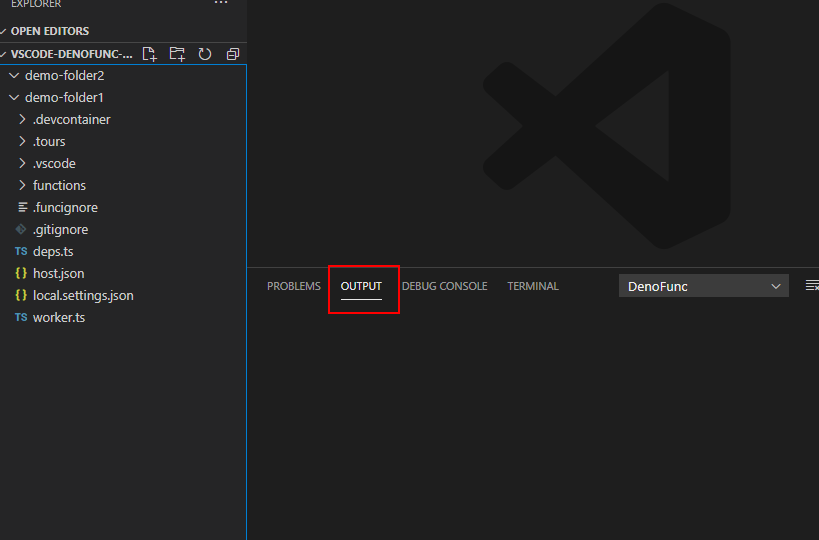Select demo-folder1 in the tree

click(x=64, y=97)
